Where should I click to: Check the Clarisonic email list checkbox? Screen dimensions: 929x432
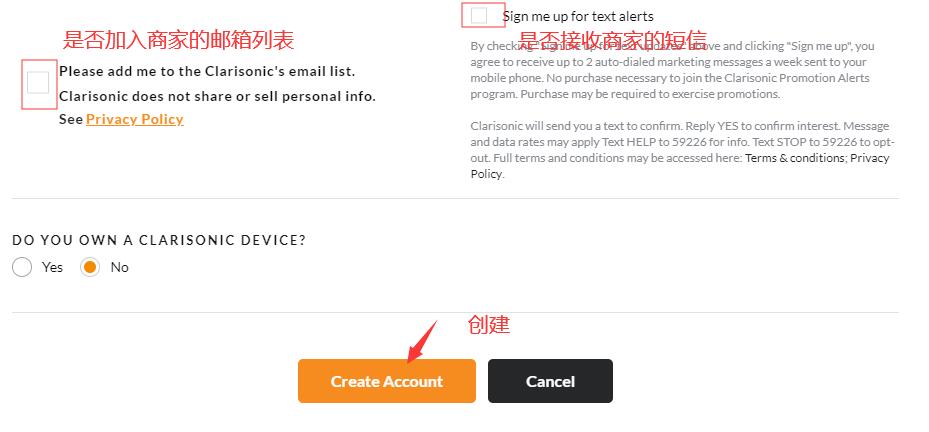pos(39,83)
